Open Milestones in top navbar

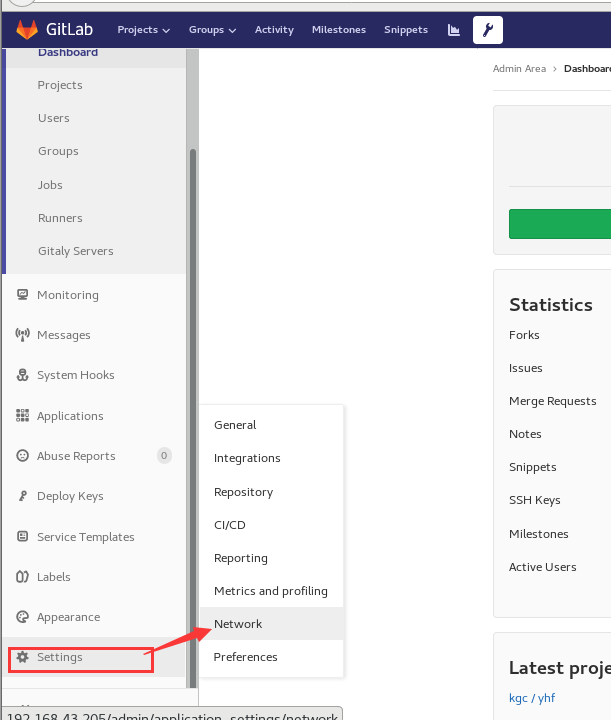click(x=339, y=30)
